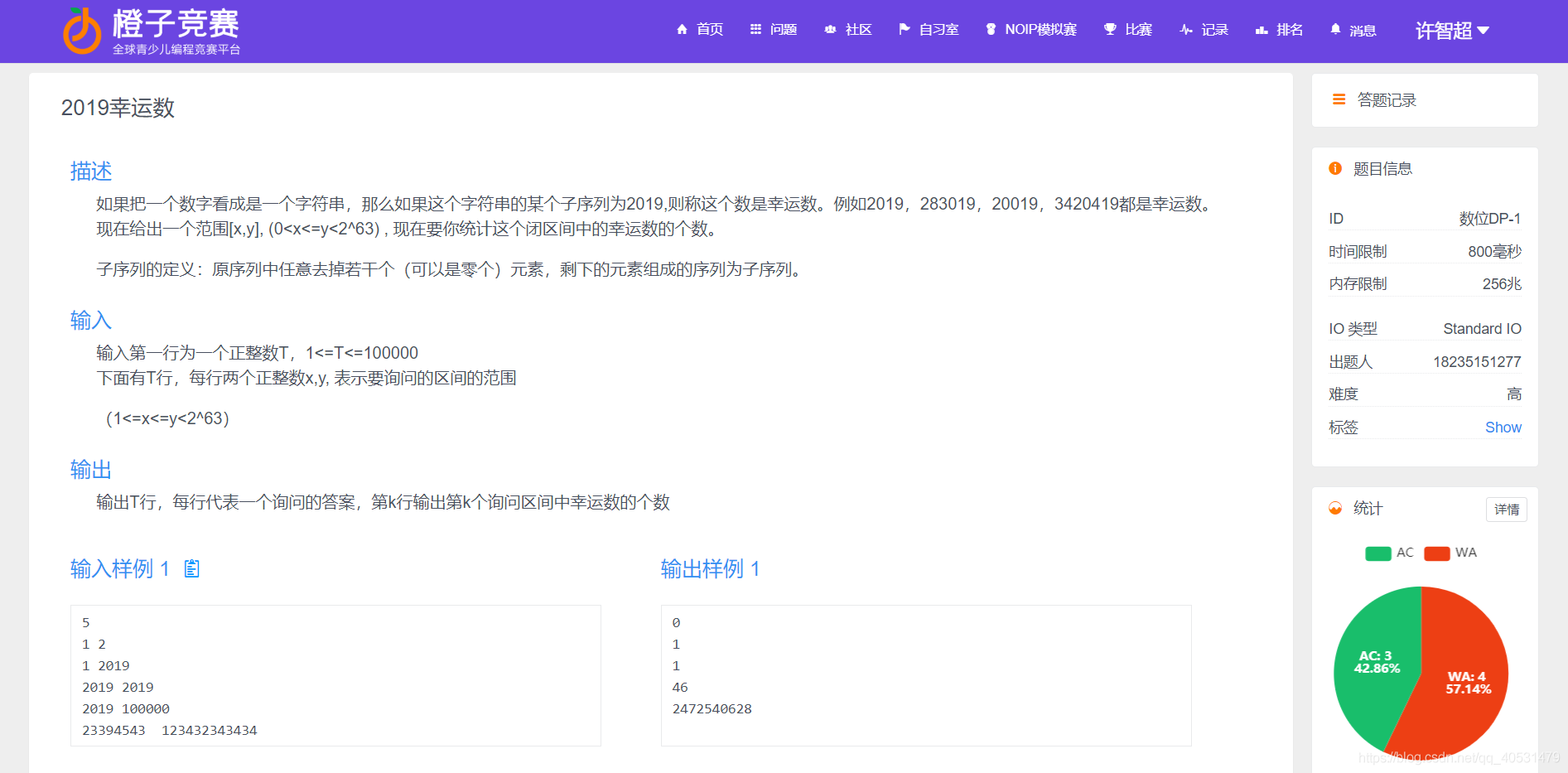Screen dimensions: 1568x773
Task: Click the memory limit value 256兆
Action: tap(1503, 284)
